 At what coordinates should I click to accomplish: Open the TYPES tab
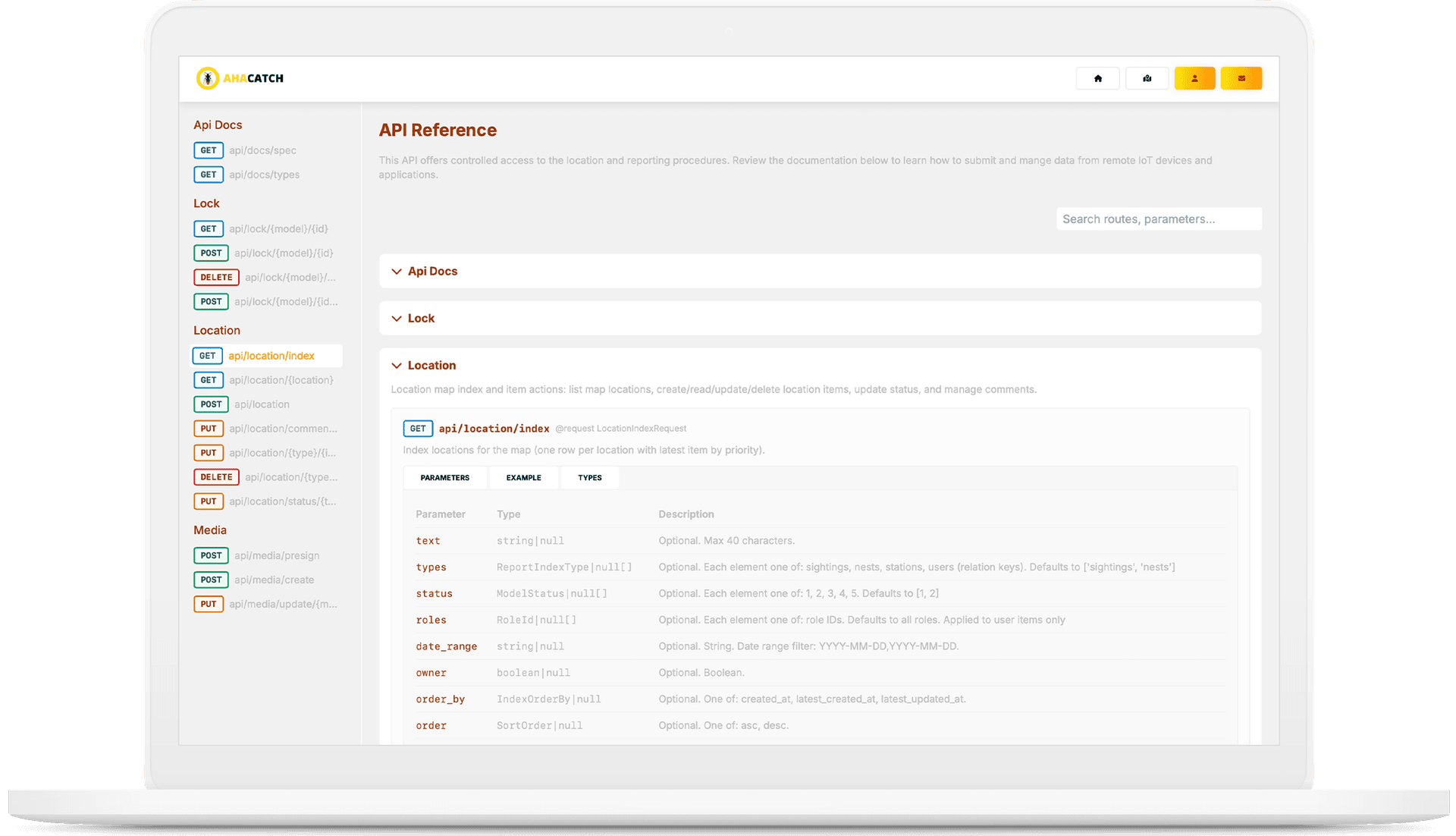[589, 477]
